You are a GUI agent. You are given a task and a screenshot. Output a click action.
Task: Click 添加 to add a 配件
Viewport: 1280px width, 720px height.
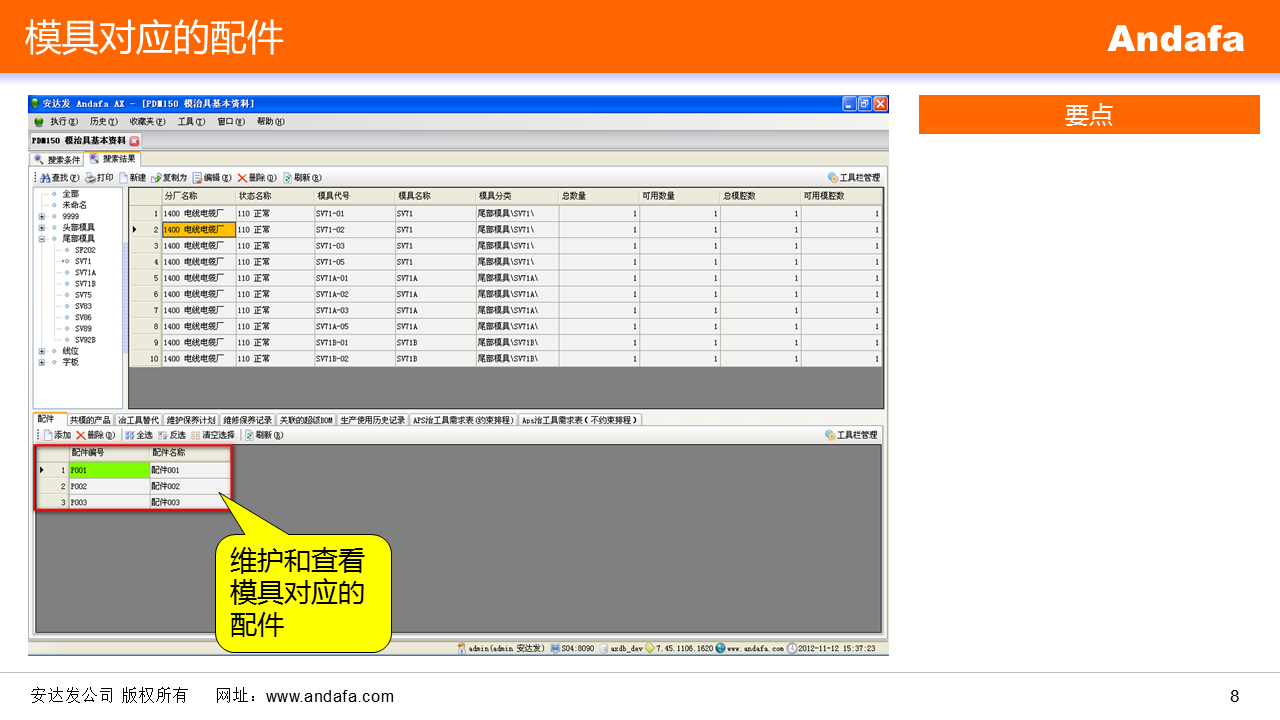click(x=48, y=436)
